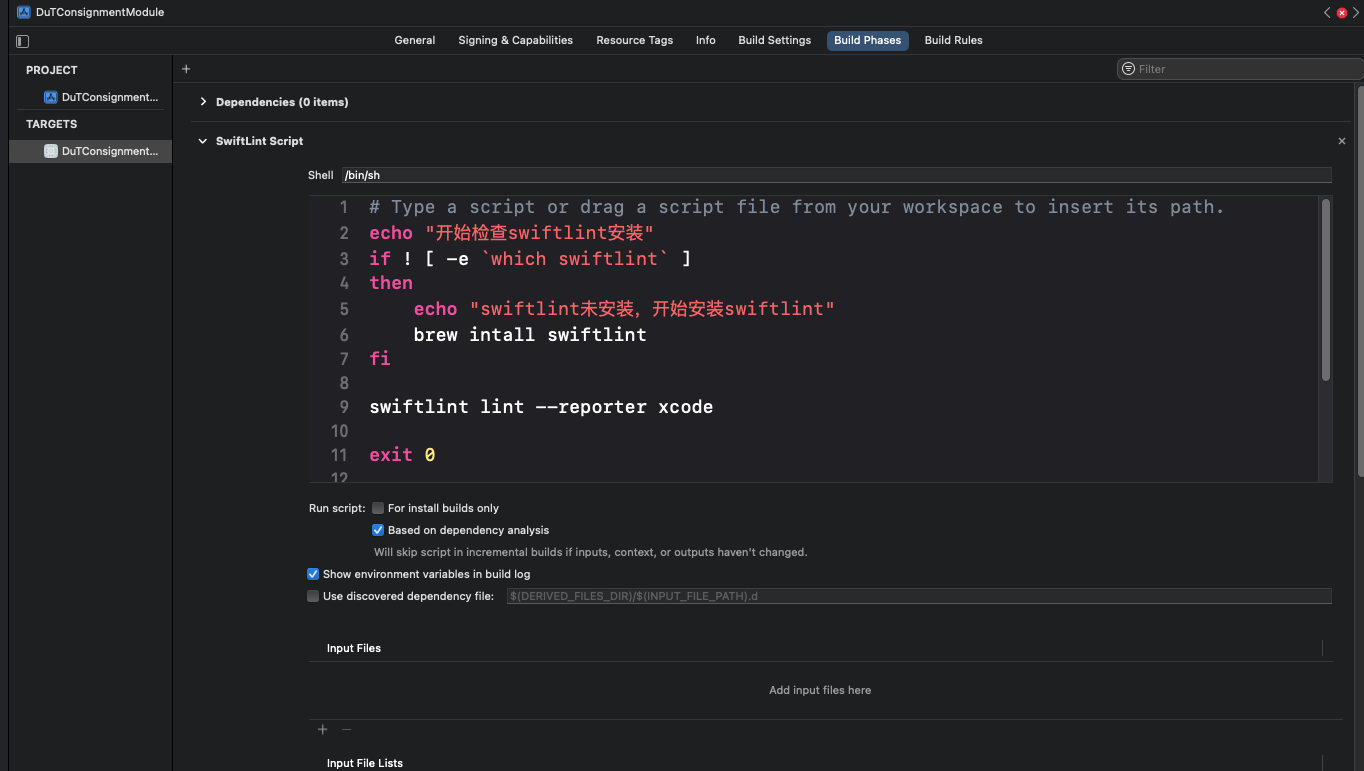Viewport: 1364px width, 771px height.
Task: Click the 'brew intall swiftlint' code line
Action: (530, 335)
